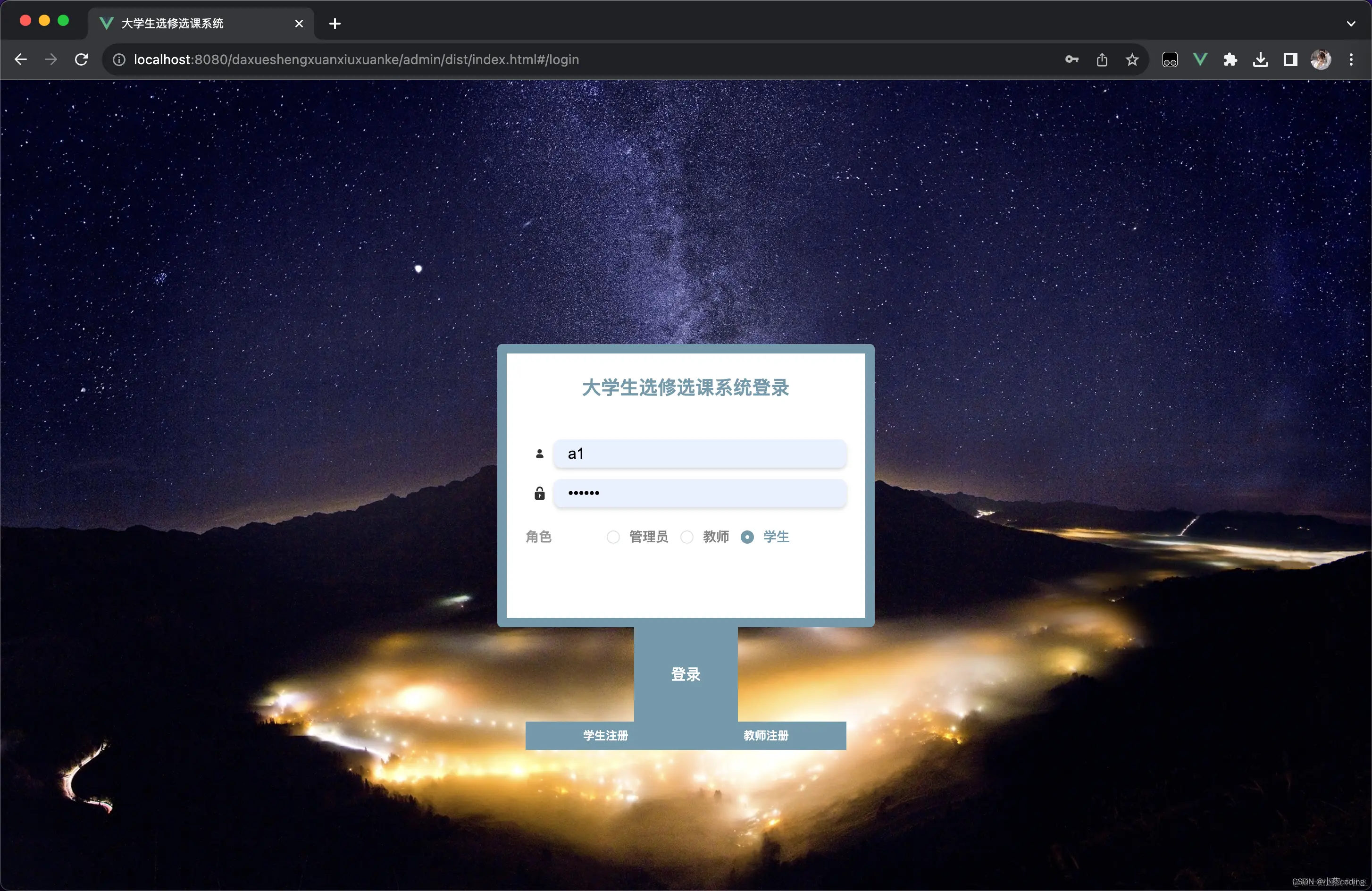Select the 学生 role radio button

click(x=747, y=537)
